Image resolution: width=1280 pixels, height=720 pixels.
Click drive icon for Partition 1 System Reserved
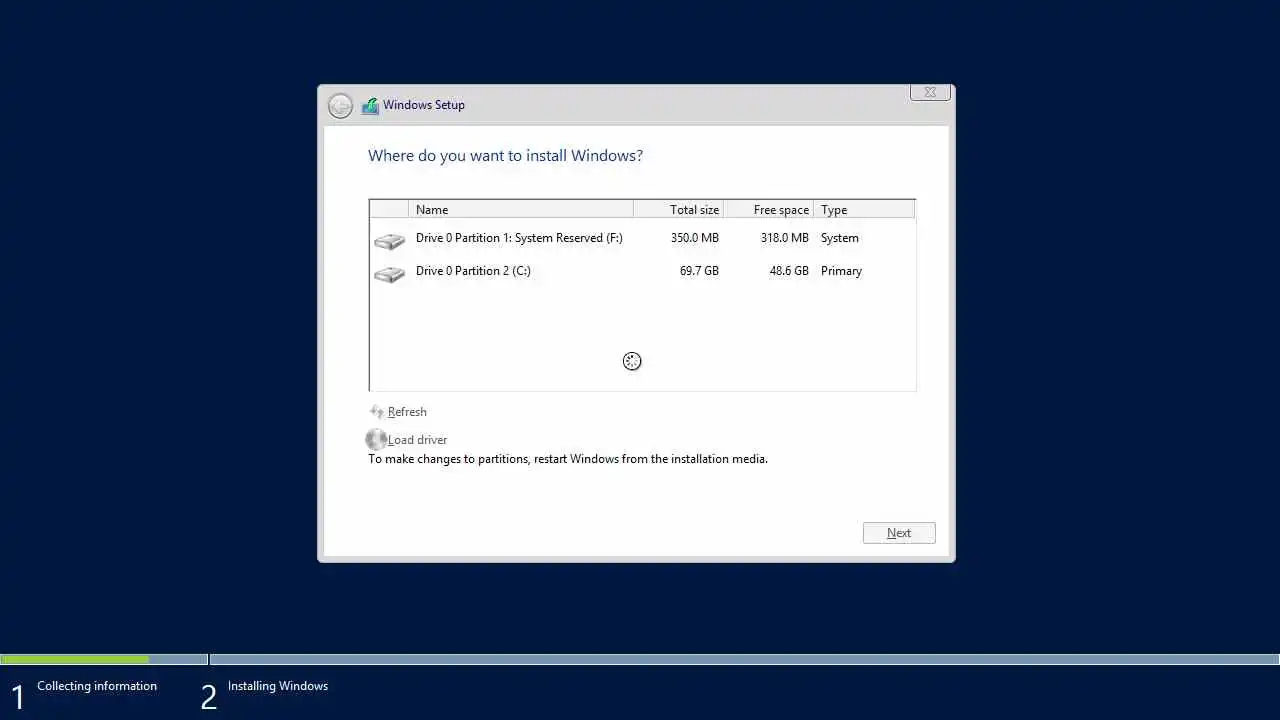tap(389, 240)
